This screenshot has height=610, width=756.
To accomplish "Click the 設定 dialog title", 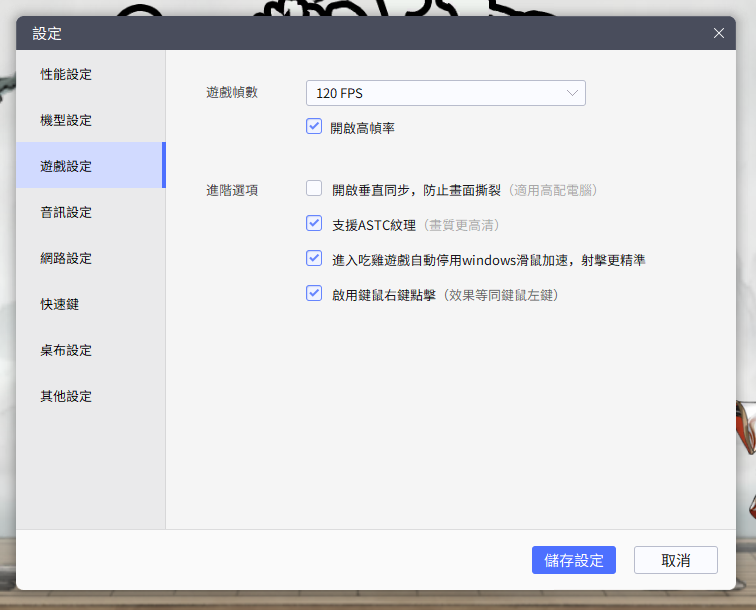I will (x=47, y=33).
